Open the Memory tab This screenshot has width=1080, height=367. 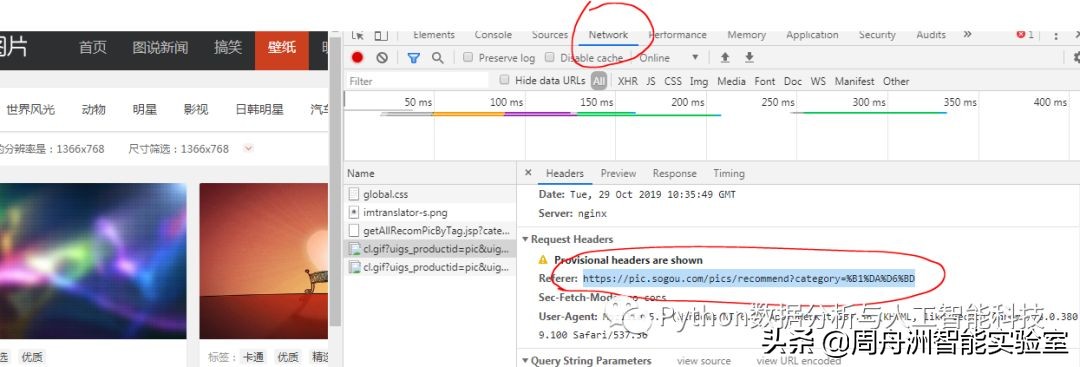(747, 34)
